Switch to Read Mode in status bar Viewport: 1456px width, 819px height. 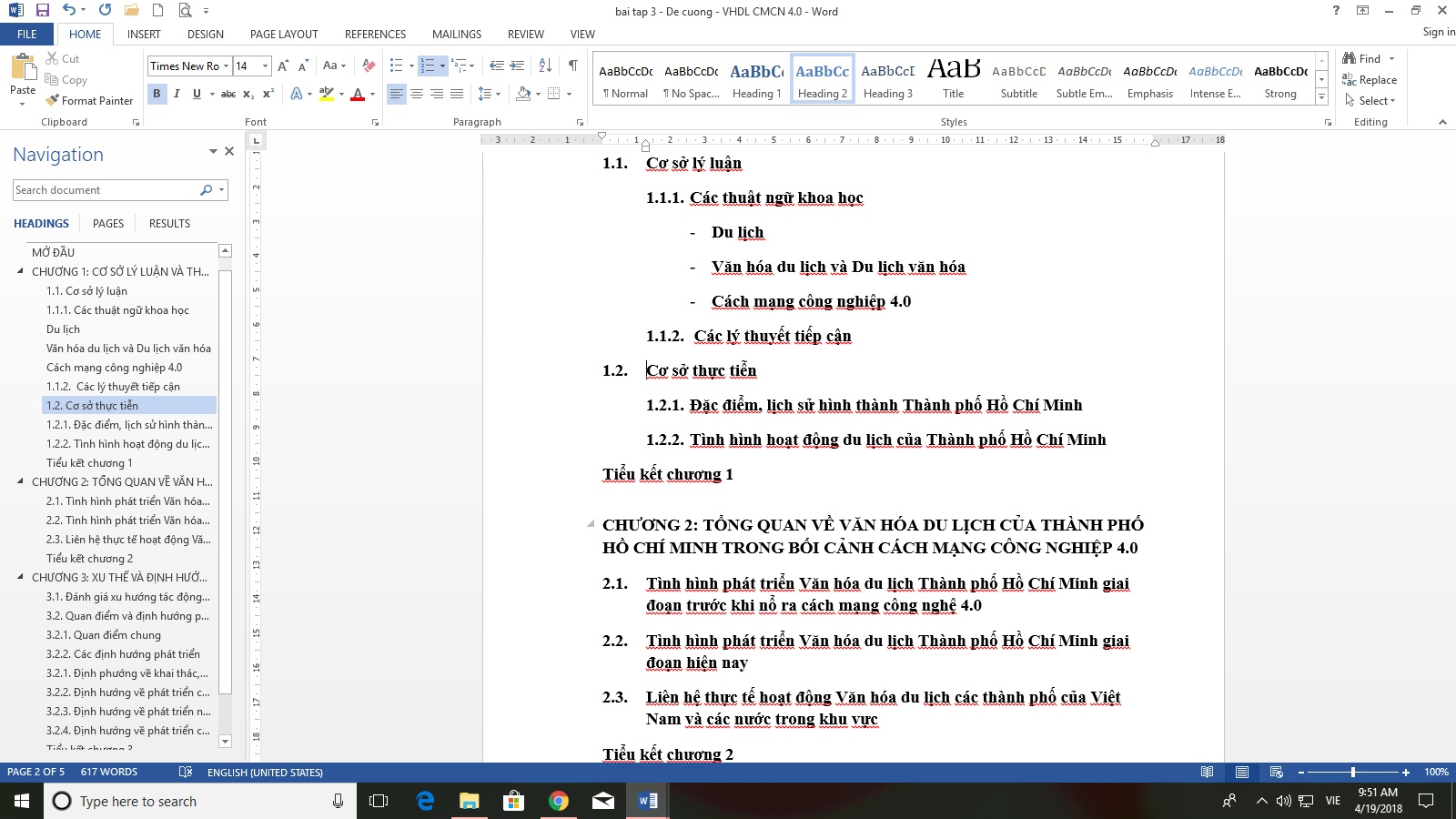pyautogui.click(x=1207, y=772)
